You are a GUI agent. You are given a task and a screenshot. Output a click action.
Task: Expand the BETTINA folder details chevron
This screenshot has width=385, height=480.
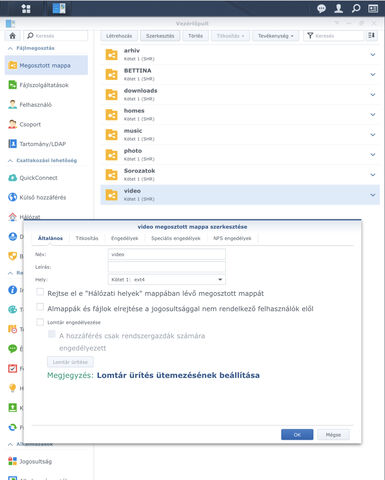[373, 74]
